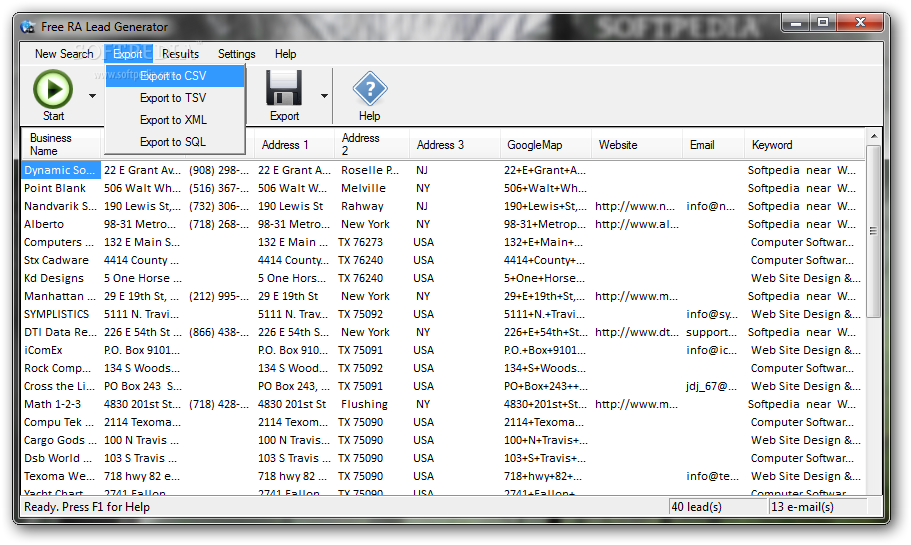Click Computers ... business name cell

[59, 242]
